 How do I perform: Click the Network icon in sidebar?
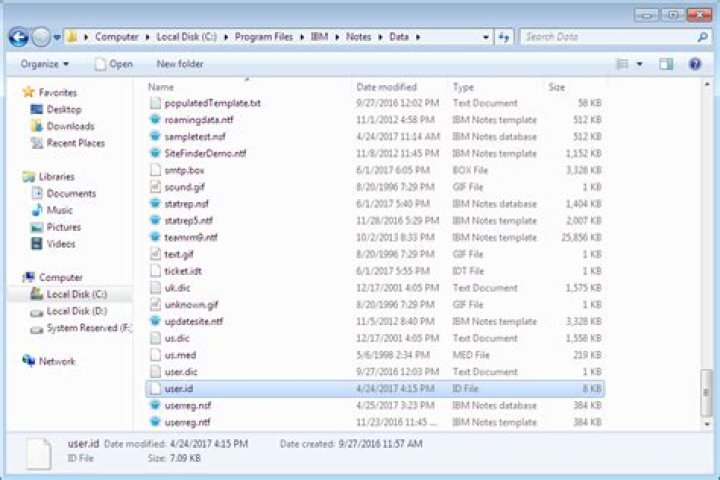click(x=28, y=361)
